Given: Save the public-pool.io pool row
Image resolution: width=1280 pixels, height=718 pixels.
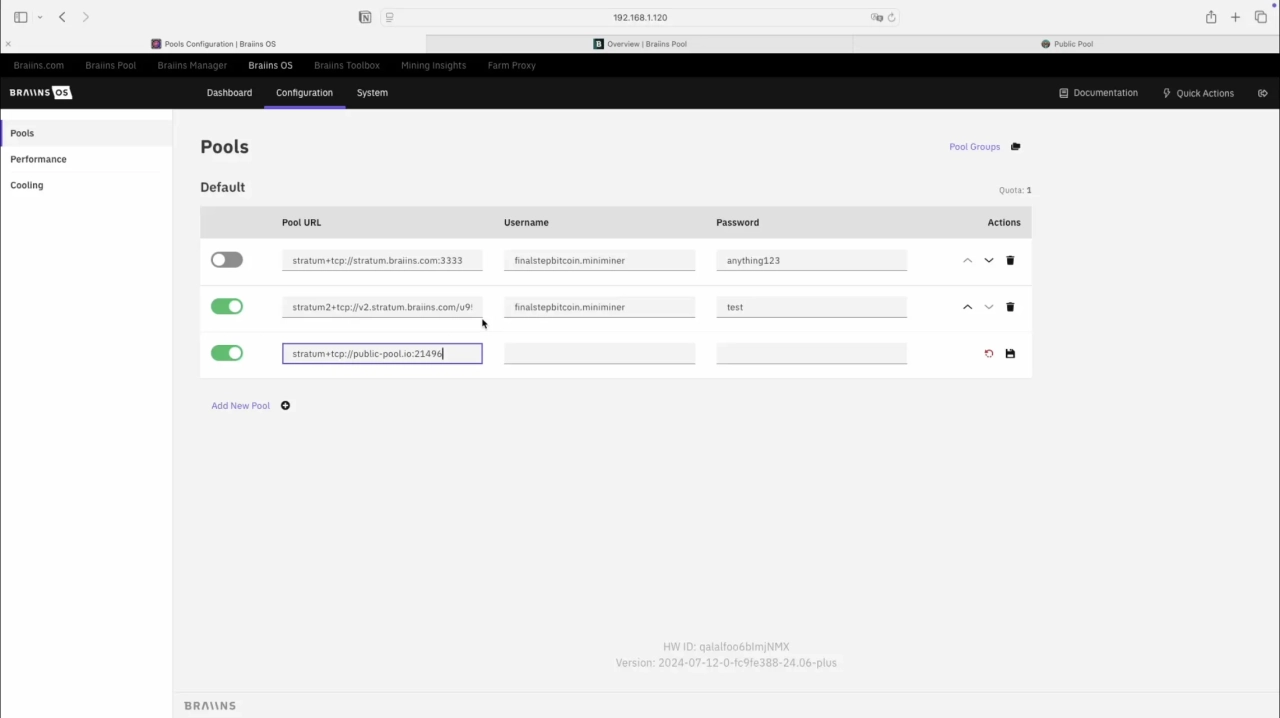Looking at the screenshot, I should click(1010, 354).
